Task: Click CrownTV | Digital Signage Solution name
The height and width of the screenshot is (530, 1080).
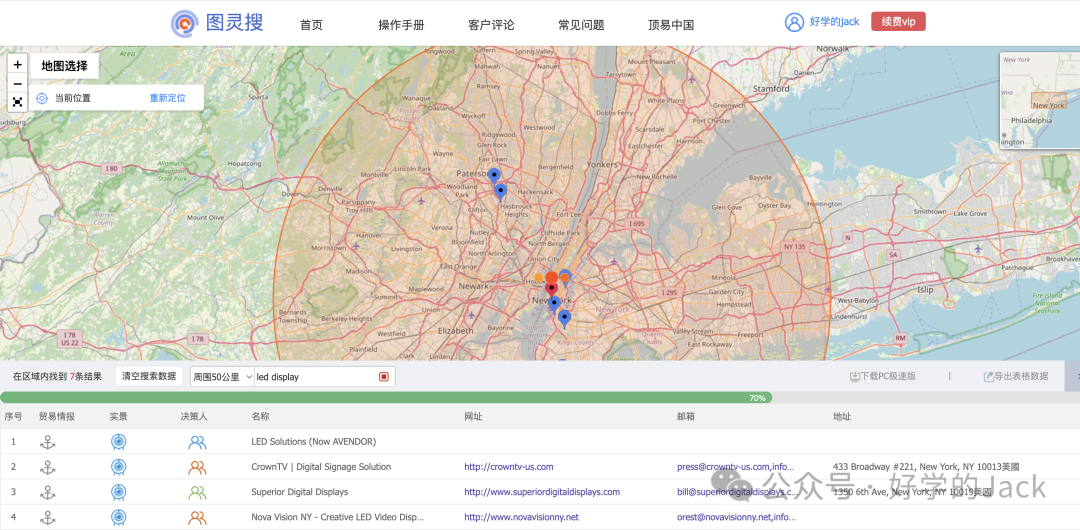Action: pos(321,467)
